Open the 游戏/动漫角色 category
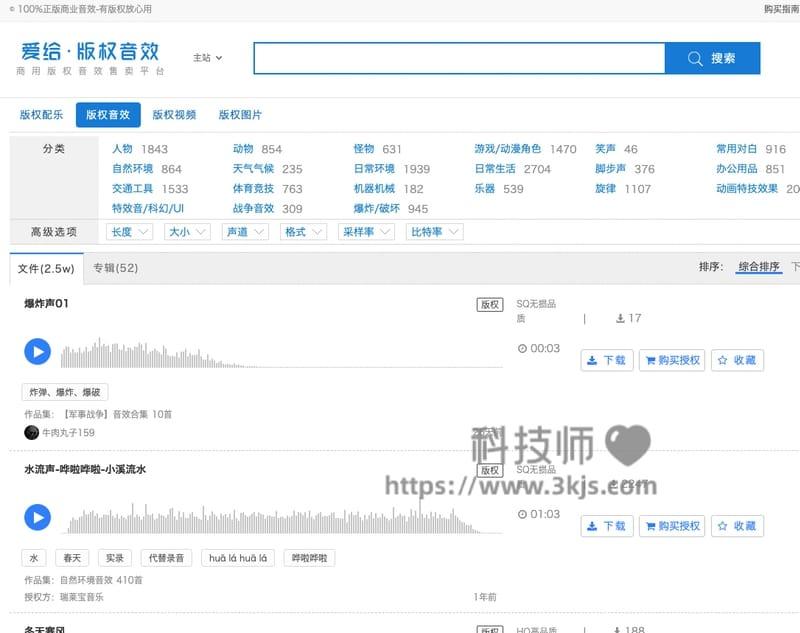The height and width of the screenshot is (633, 800). tap(507, 149)
